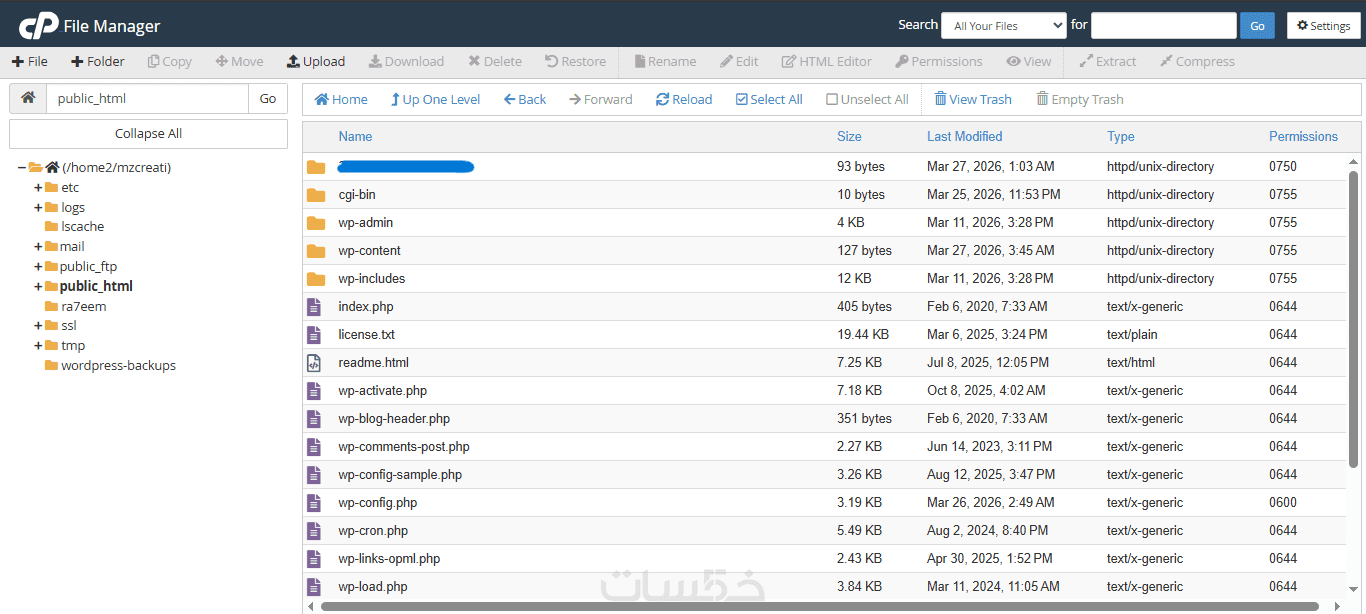This screenshot has height=614, width=1366.
Task: Open folder icon of cgi-bin row
Action: [316, 195]
